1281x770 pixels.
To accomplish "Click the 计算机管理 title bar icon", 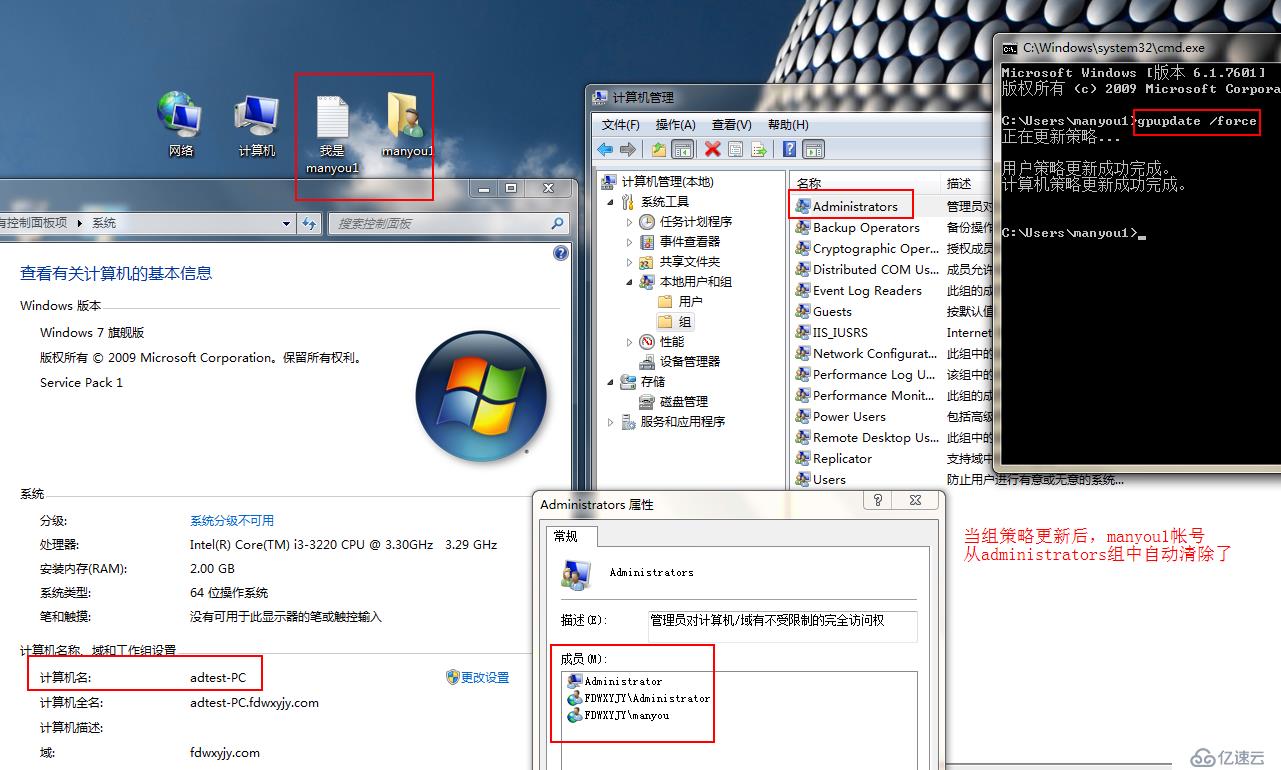I will coord(600,97).
